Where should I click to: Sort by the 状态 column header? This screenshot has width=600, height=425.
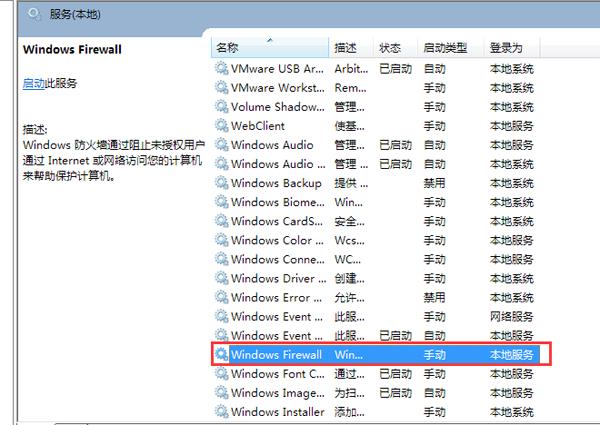(390, 48)
